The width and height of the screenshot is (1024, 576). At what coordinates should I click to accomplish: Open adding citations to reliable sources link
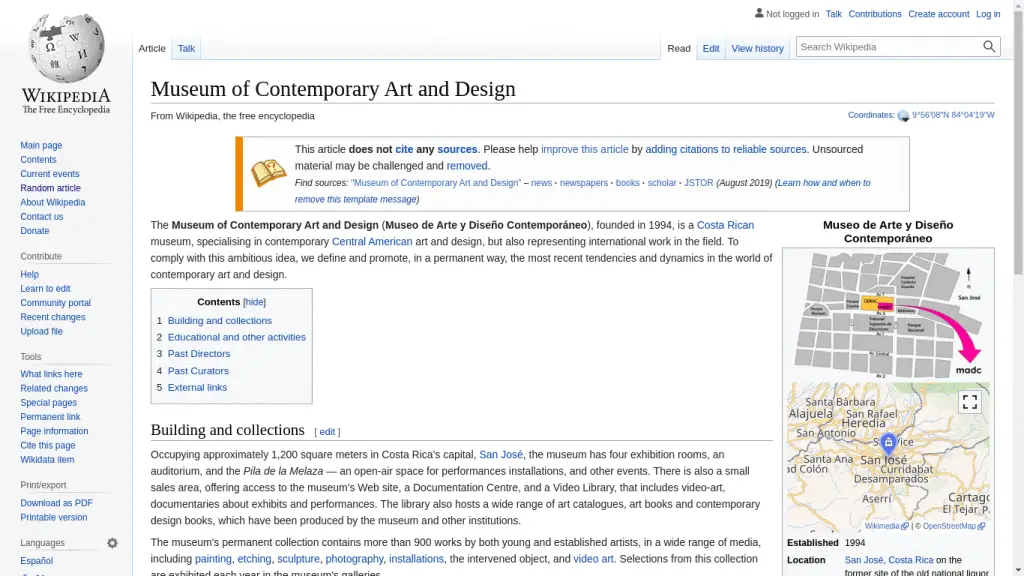pyautogui.click(x=726, y=150)
